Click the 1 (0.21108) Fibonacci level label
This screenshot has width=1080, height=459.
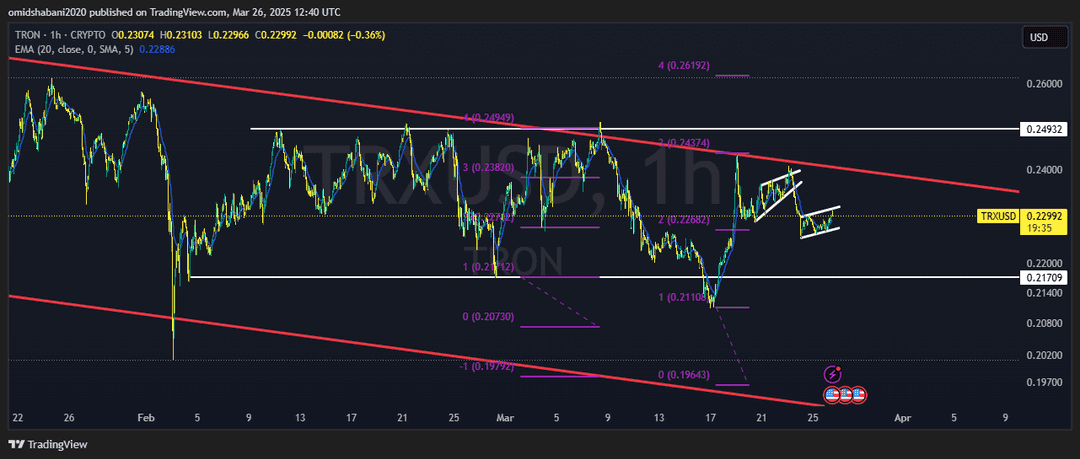point(684,298)
